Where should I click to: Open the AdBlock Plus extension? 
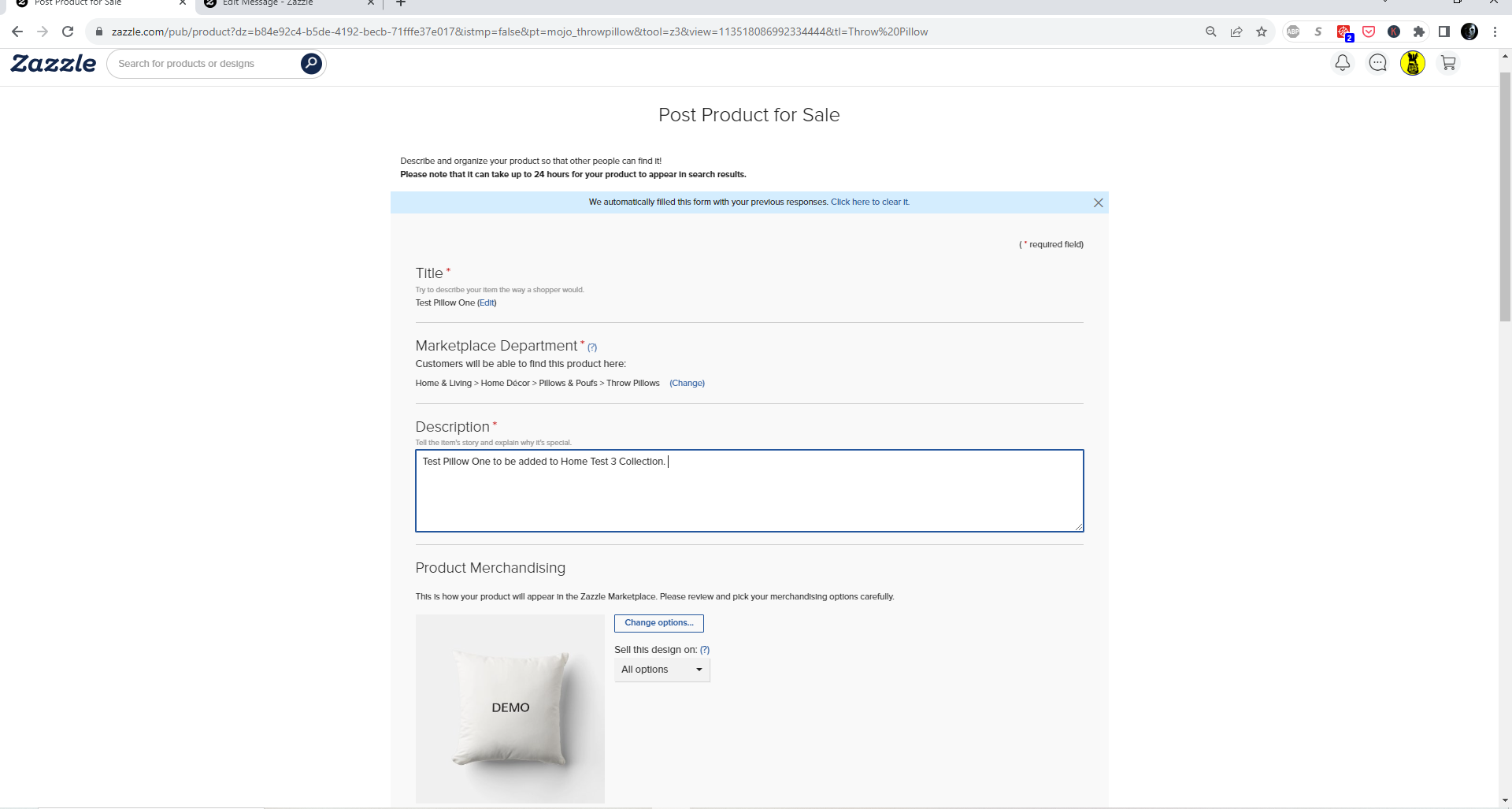coord(1293,32)
